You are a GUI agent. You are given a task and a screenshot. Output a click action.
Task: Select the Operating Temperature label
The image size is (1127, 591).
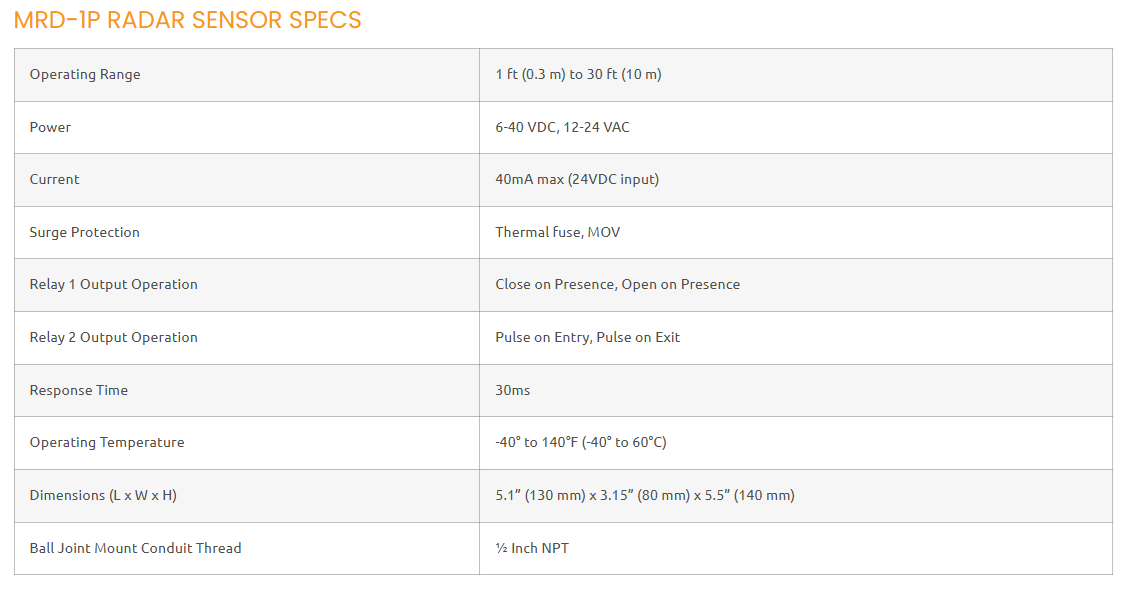pos(106,443)
